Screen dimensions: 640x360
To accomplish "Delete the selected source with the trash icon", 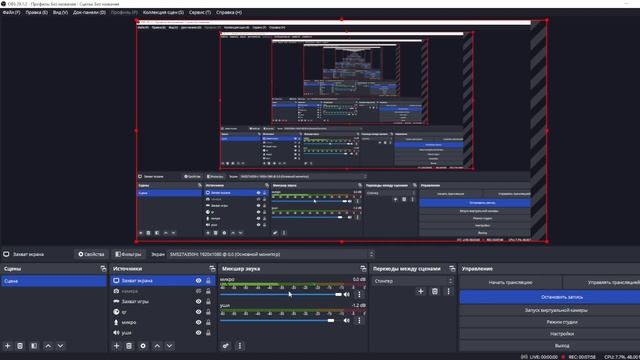I will coord(129,346).
